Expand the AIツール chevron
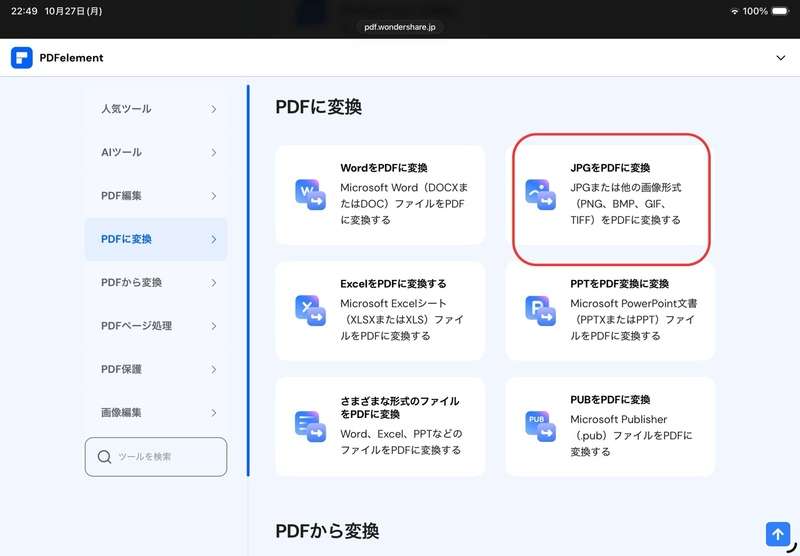The image size is (800, 556). [x=214, y=153]
